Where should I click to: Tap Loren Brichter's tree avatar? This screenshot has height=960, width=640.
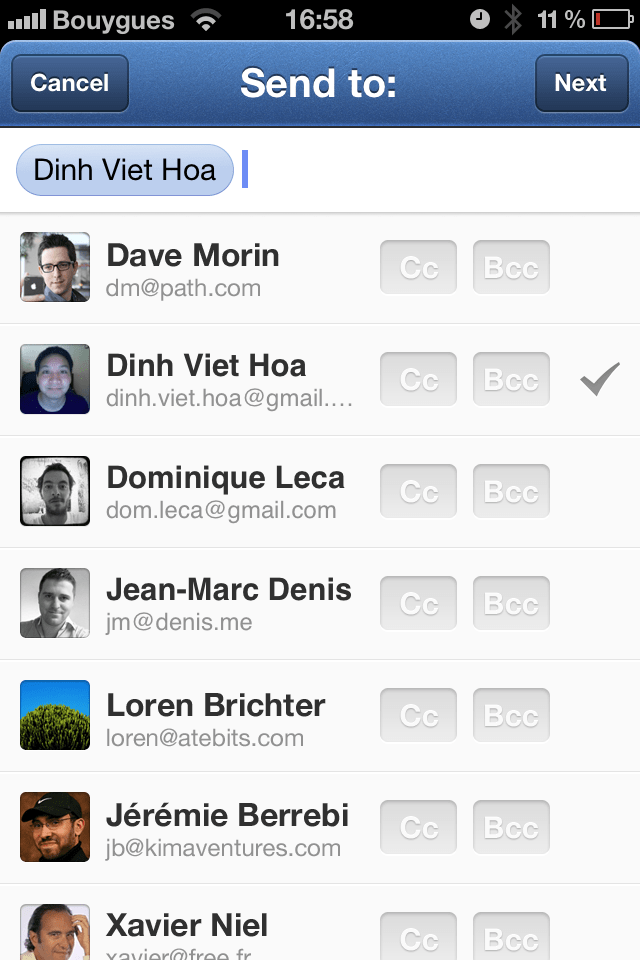[55, 715]
